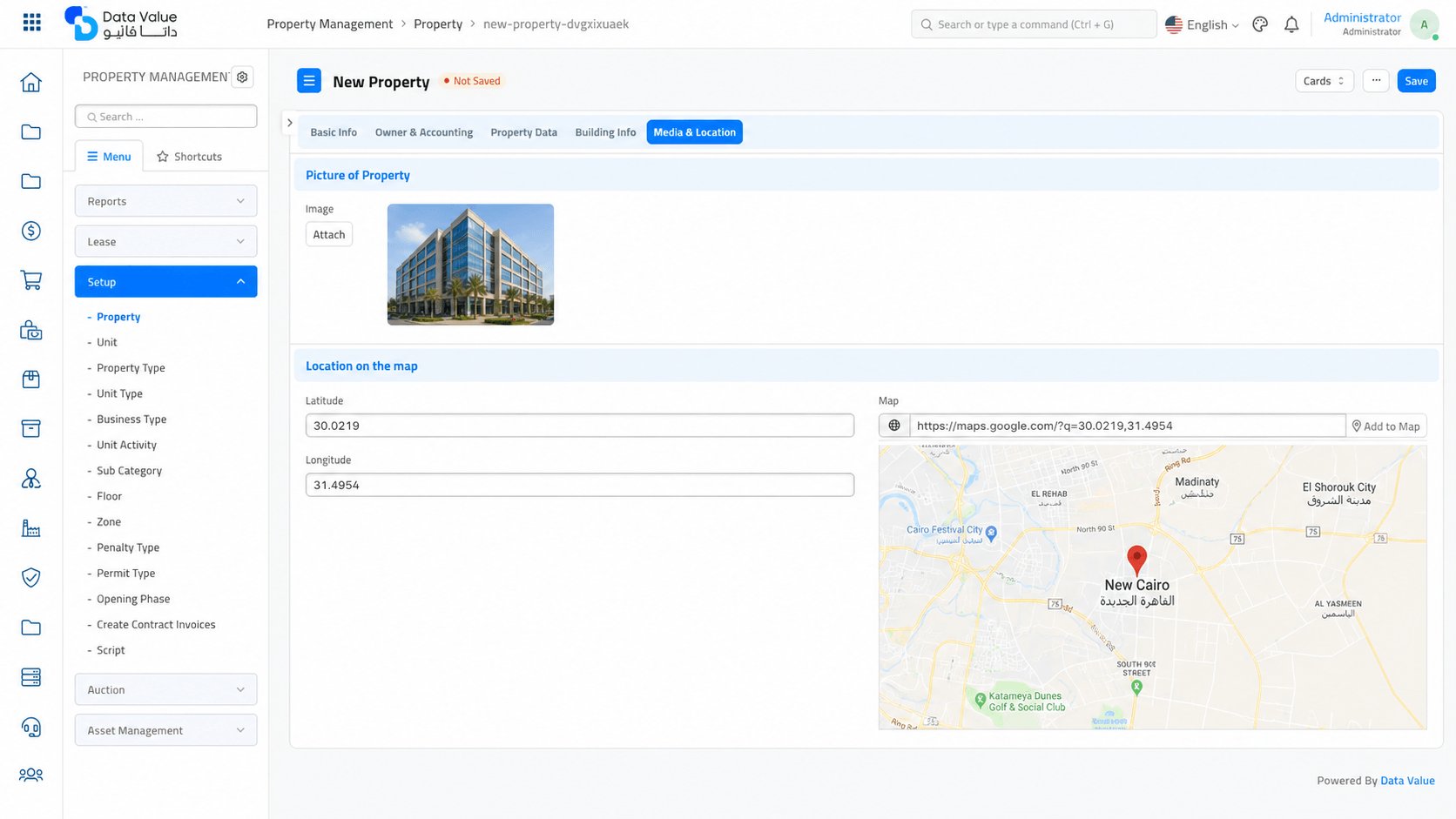Screen dimensions: 1456x819
Task: Save the new property
Action: [1416, 81]
